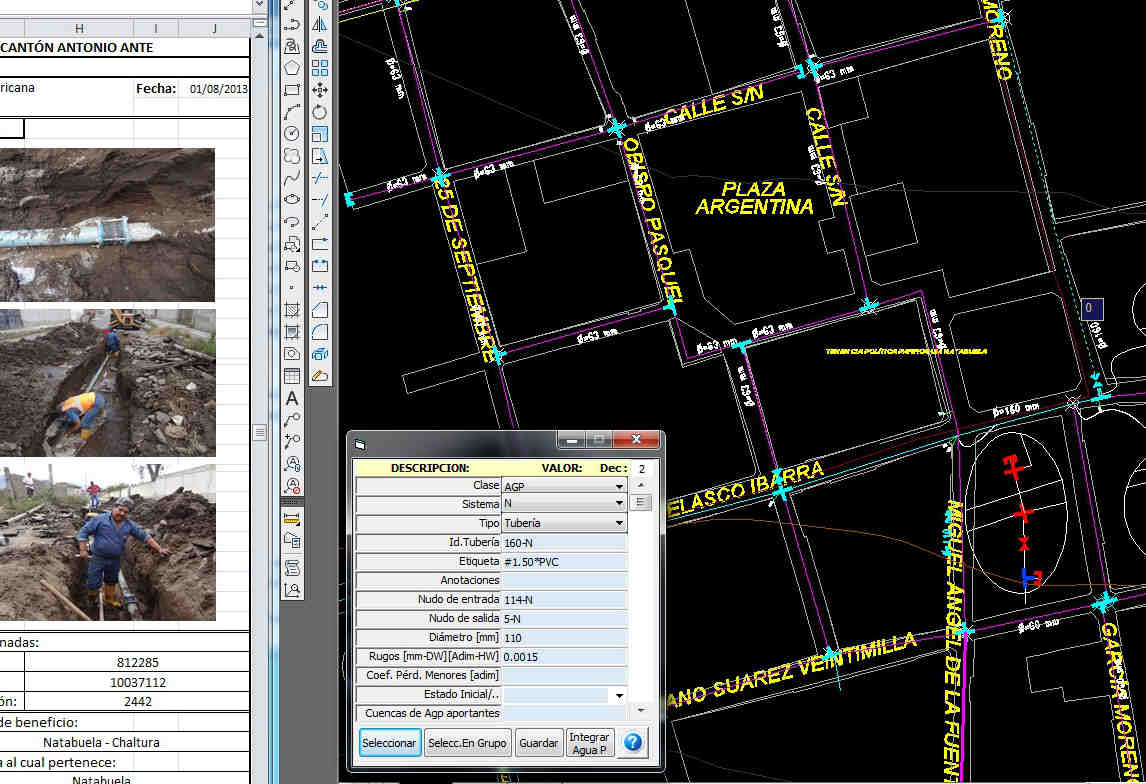Click the Spline curve tool
This screenshot has width=1146, height=784.
click(292, 178)
